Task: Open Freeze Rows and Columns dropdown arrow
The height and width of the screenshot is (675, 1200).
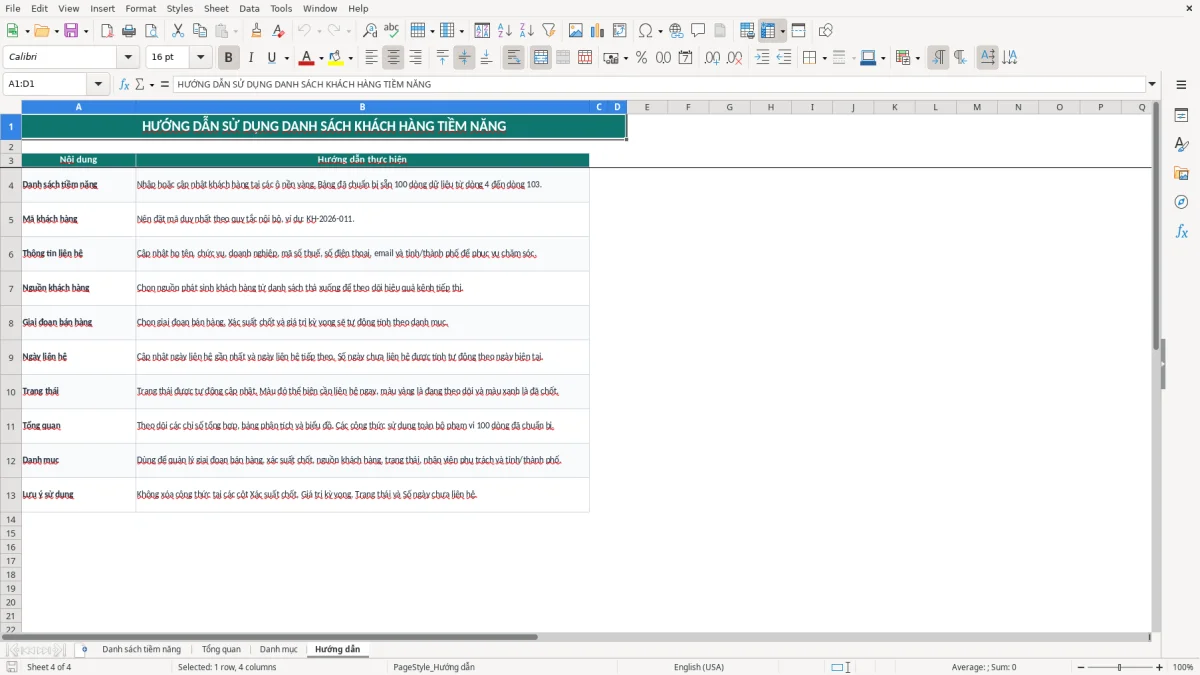Action: click(x=782, y=31)
